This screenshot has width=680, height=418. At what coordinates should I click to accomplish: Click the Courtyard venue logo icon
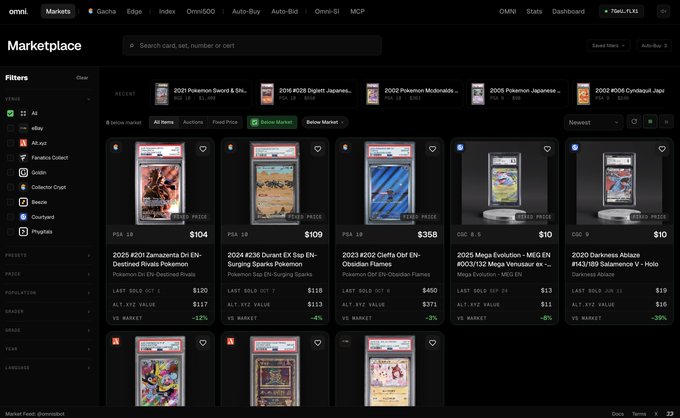[23, 216]
